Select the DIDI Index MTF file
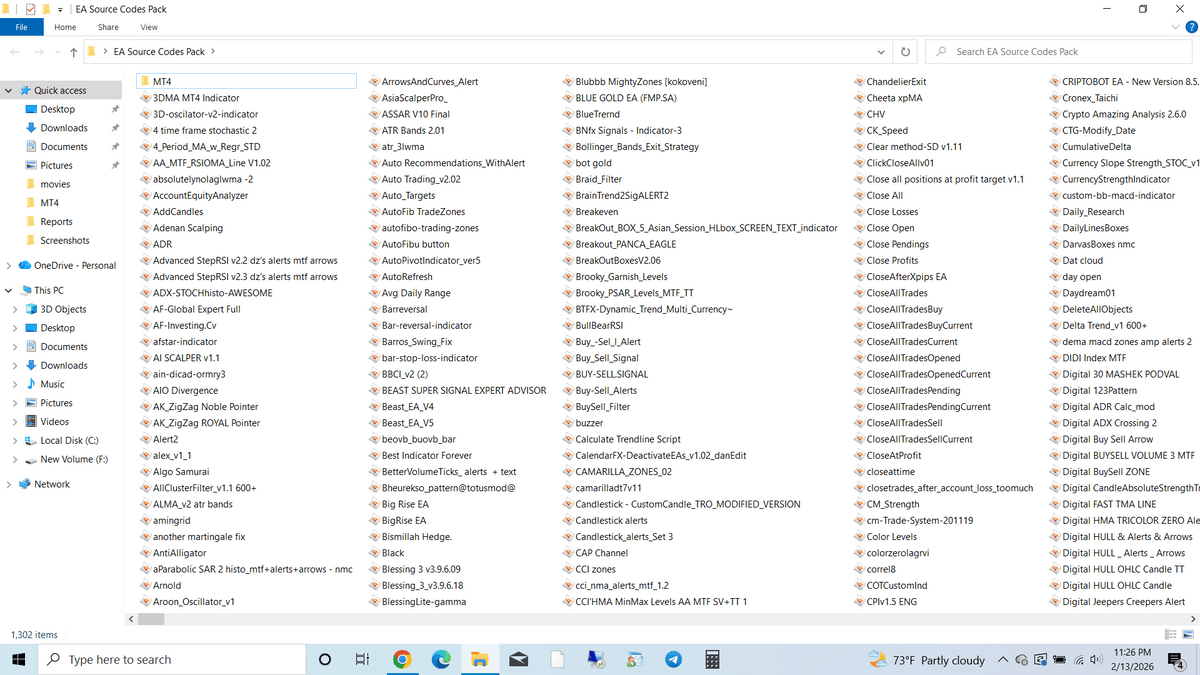1200x675 pixels. (1086, 358)
